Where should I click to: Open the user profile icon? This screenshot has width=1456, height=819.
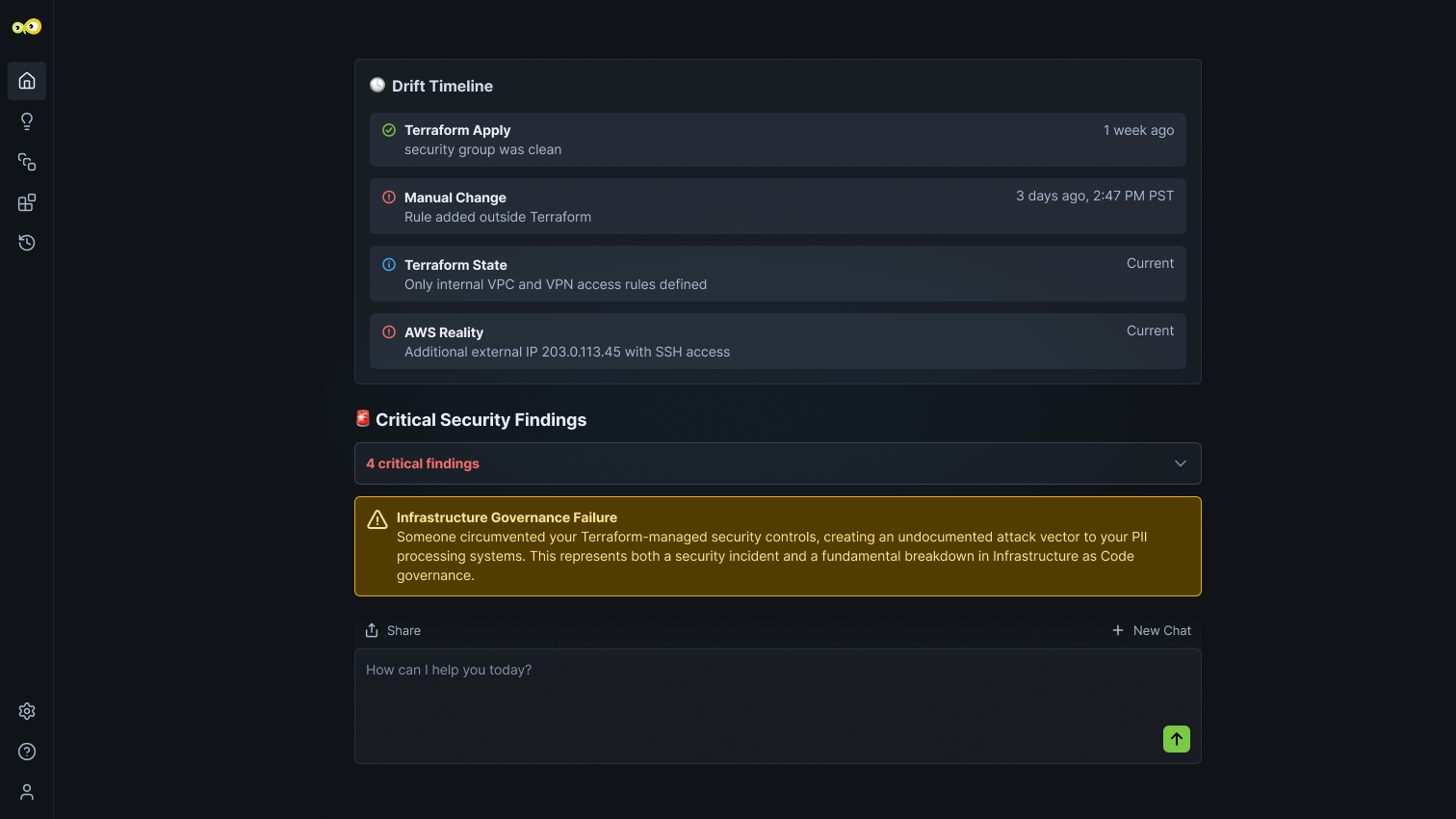pyautogui.click(x=27, y=792)
